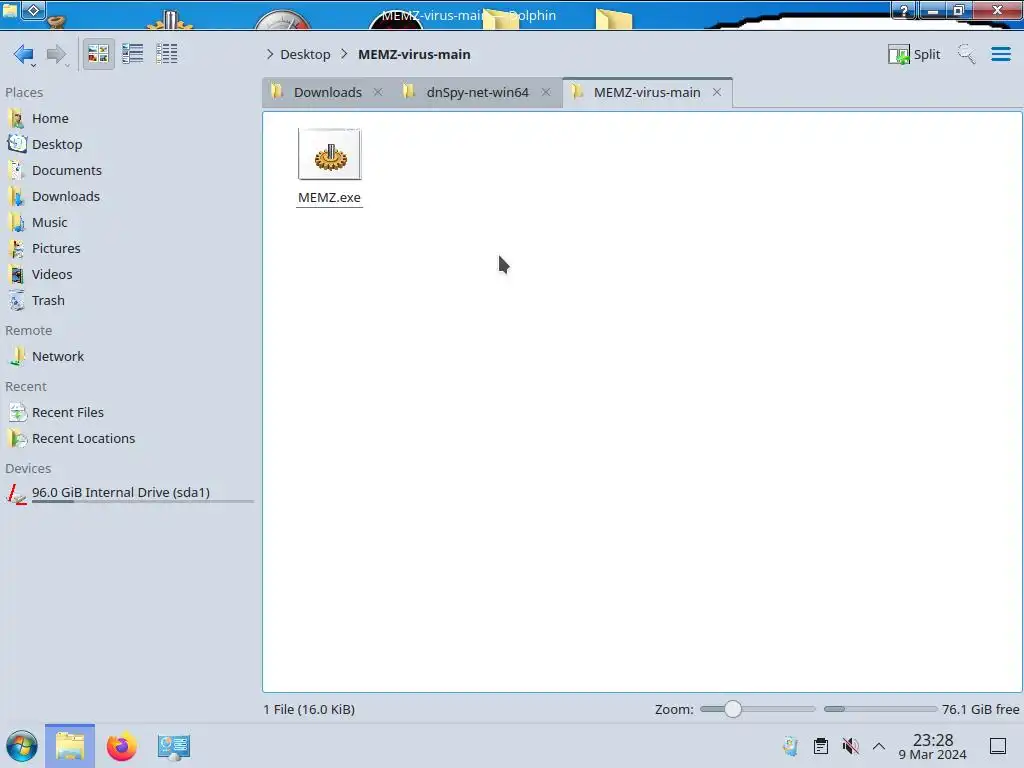Select the MEMZ-virus-main tab
This screenshot has width=1024, height=768.
647,92
